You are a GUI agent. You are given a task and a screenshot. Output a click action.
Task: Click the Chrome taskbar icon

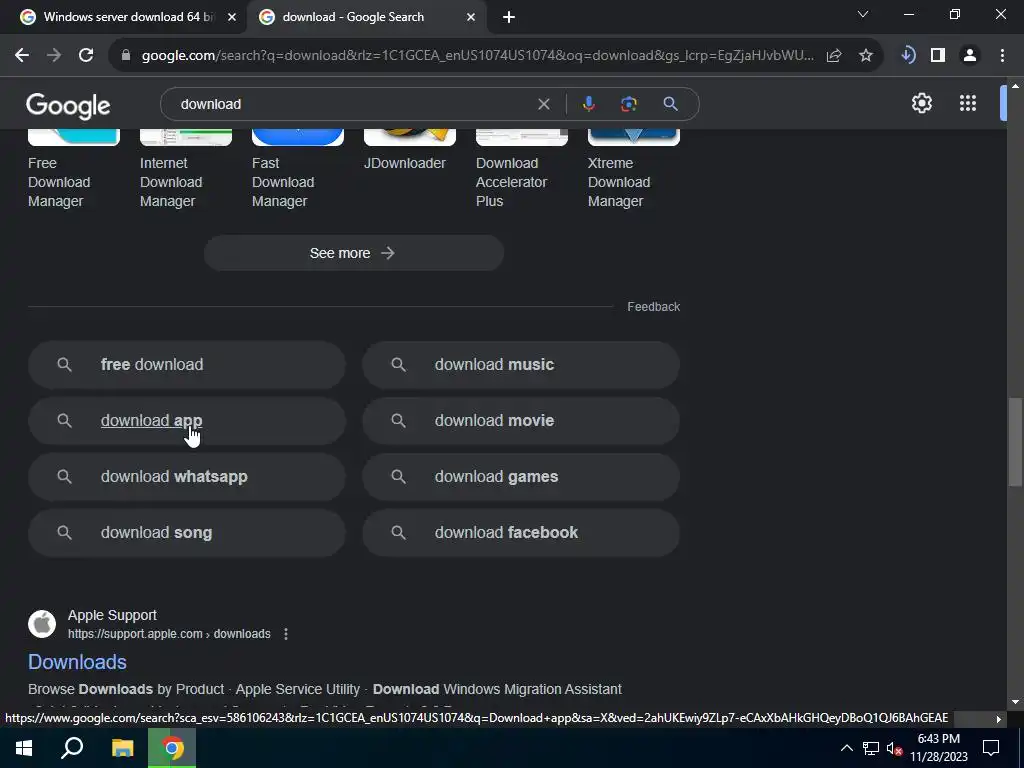coord(172,748)
